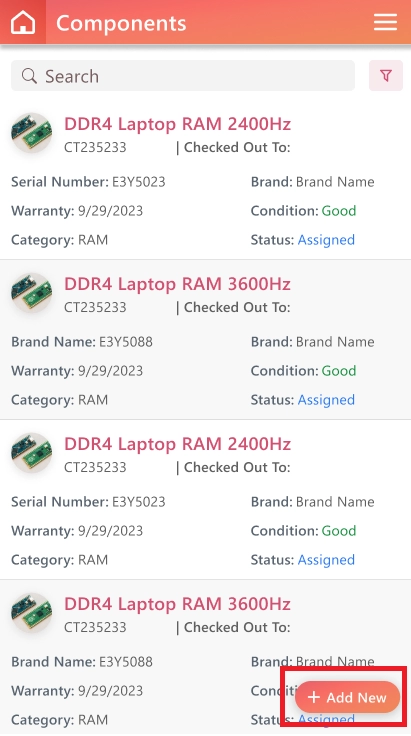Click the search magnifier icon
Viewport: 411px width, 736px height.
(29, 76)
